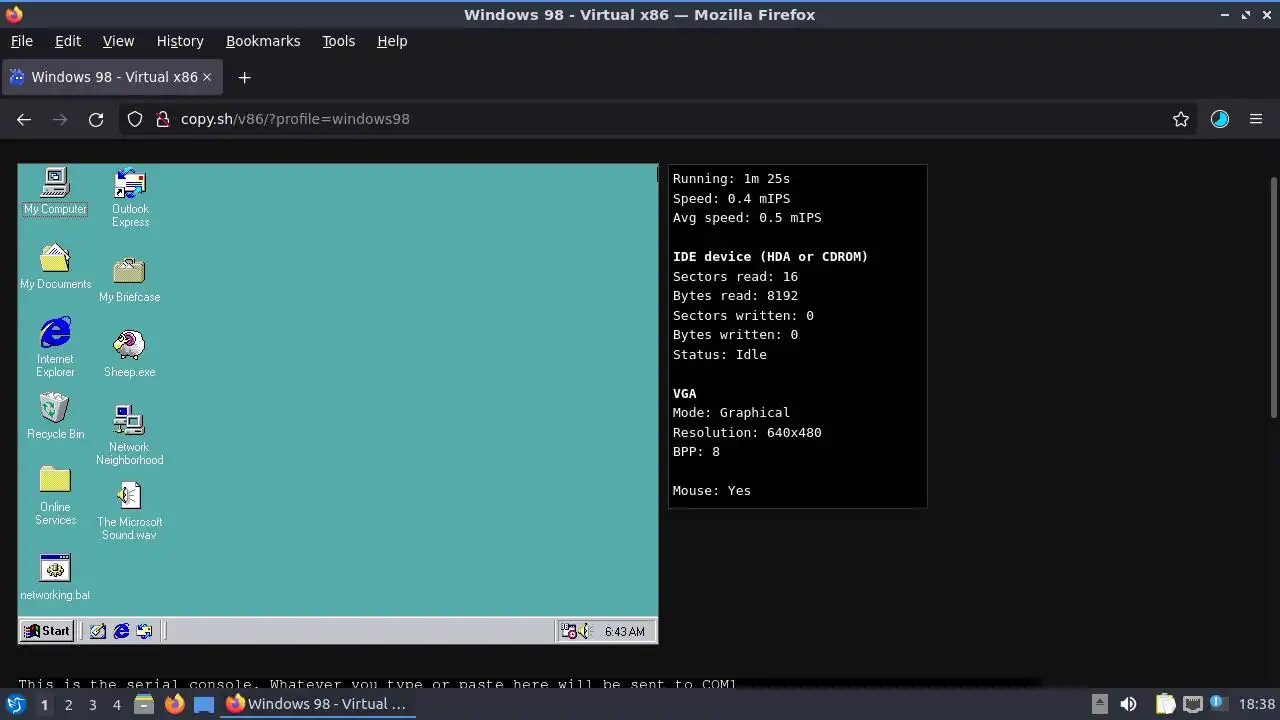Open the file manager from host panel
This screenshot has height=720, width=1280.
(x=144, y=704)
